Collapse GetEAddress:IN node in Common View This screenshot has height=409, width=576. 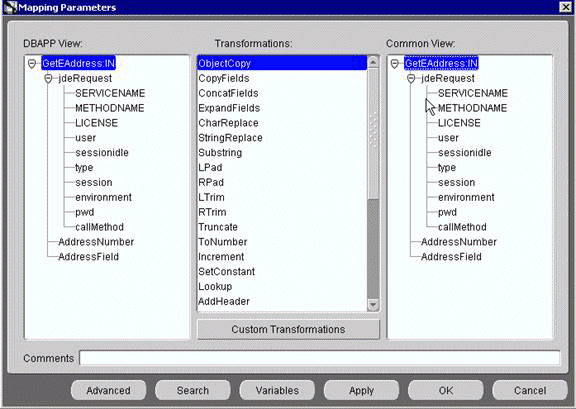click(395, 64)
